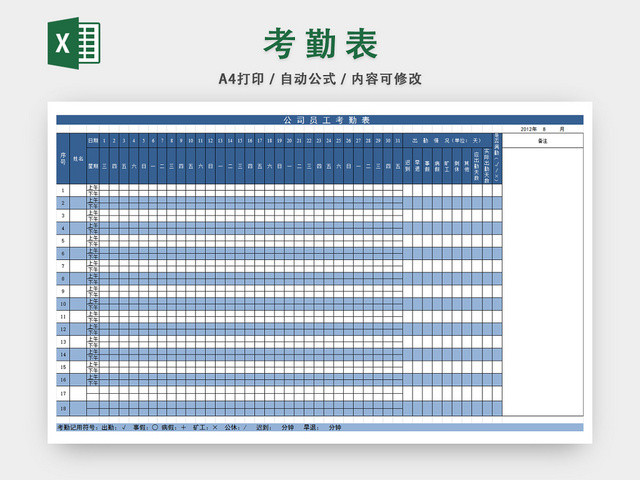Select row number 6 cell
Screen dimensions: 640x480
(x=63, y=253)
